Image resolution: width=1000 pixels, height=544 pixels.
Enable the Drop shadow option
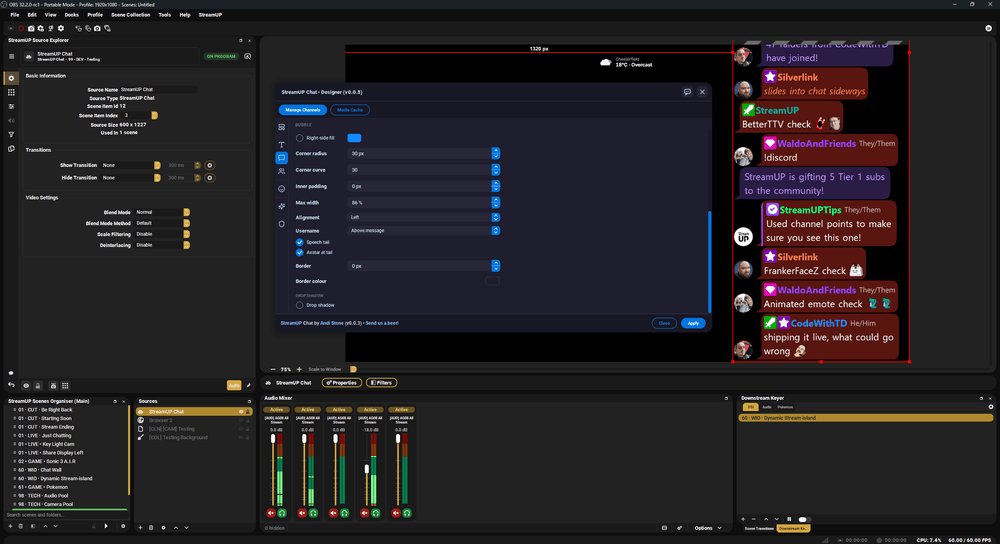click(299, 305)
